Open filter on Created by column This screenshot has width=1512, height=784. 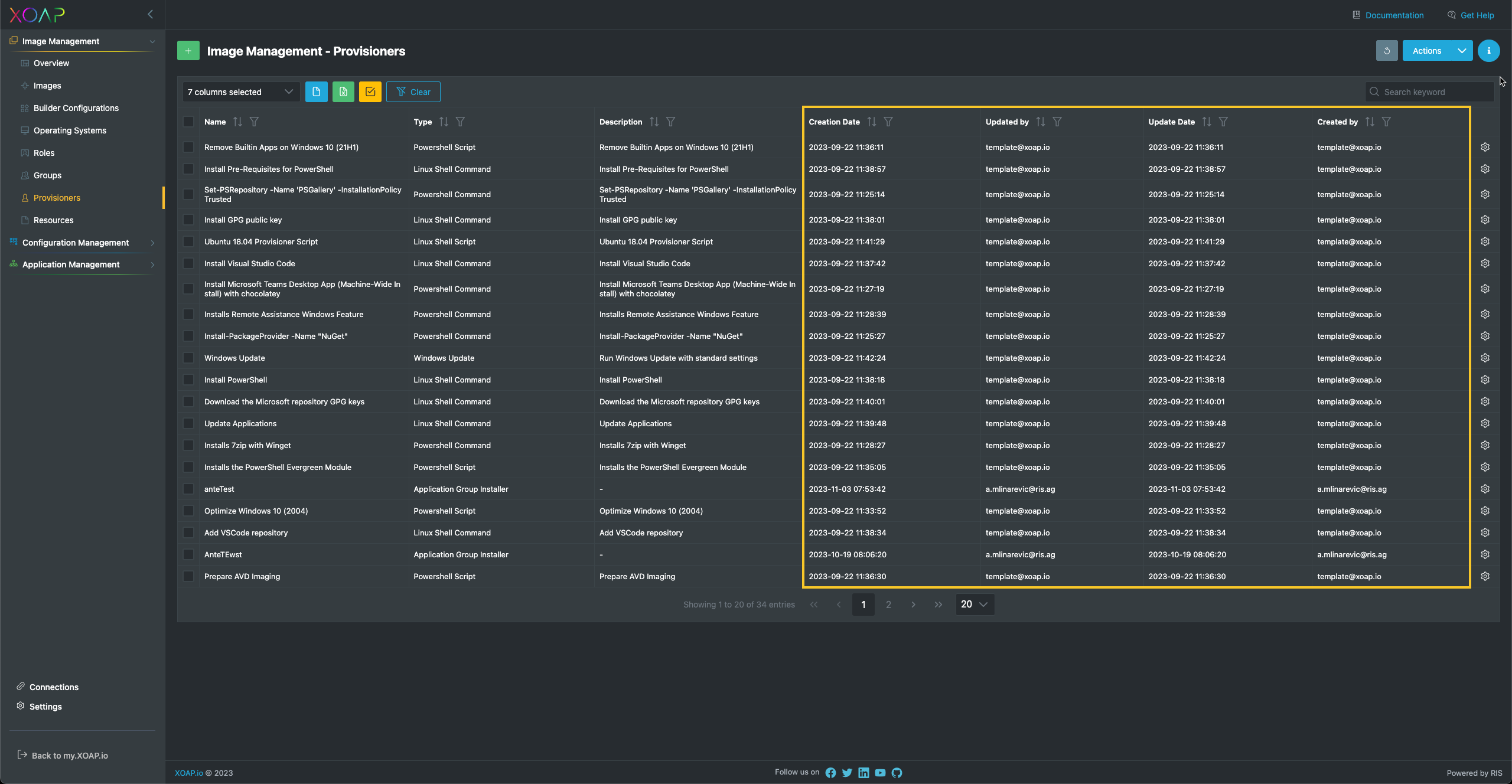(1386, 122)
